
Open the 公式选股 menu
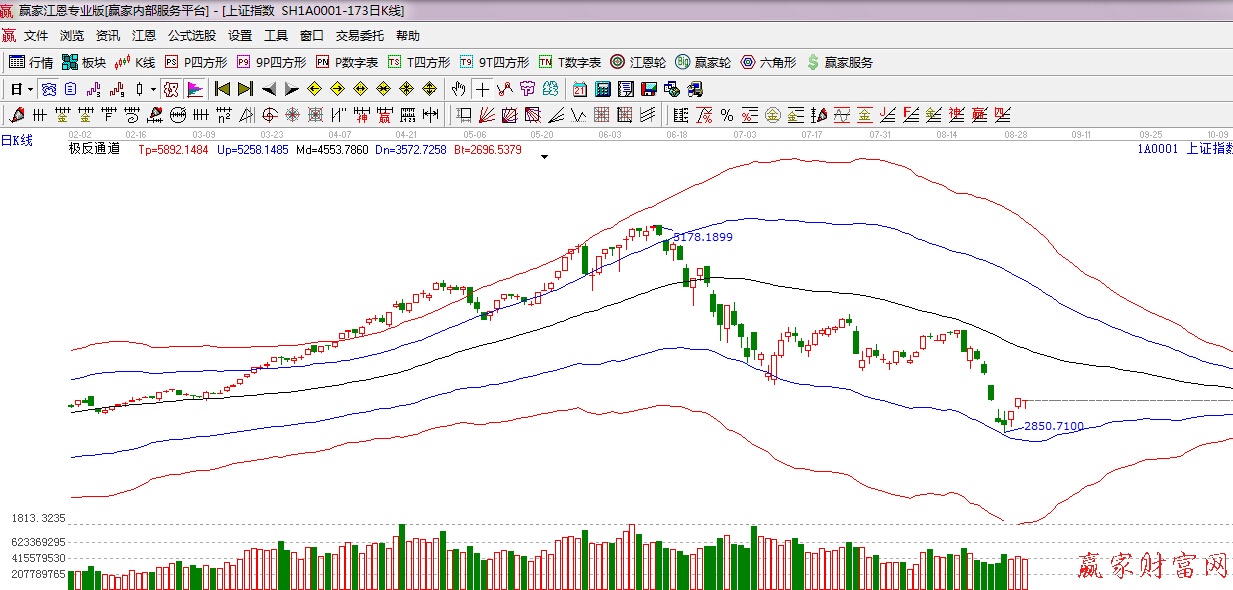(x=191, y=36)
